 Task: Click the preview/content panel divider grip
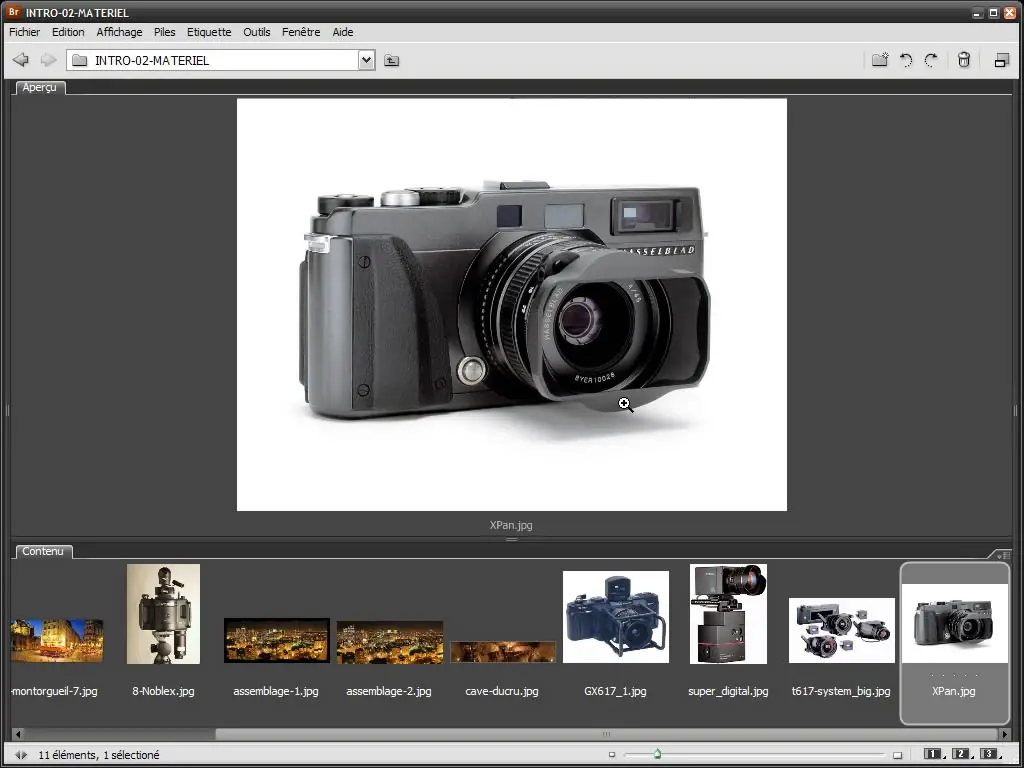(511, 539)
